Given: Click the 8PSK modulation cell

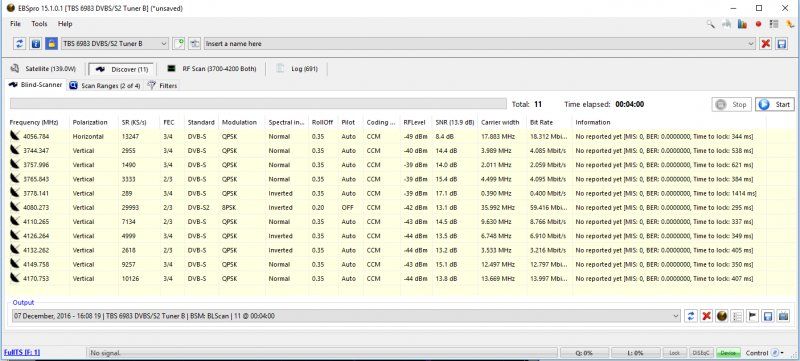Looking at the screenshot, I should 230,208.
